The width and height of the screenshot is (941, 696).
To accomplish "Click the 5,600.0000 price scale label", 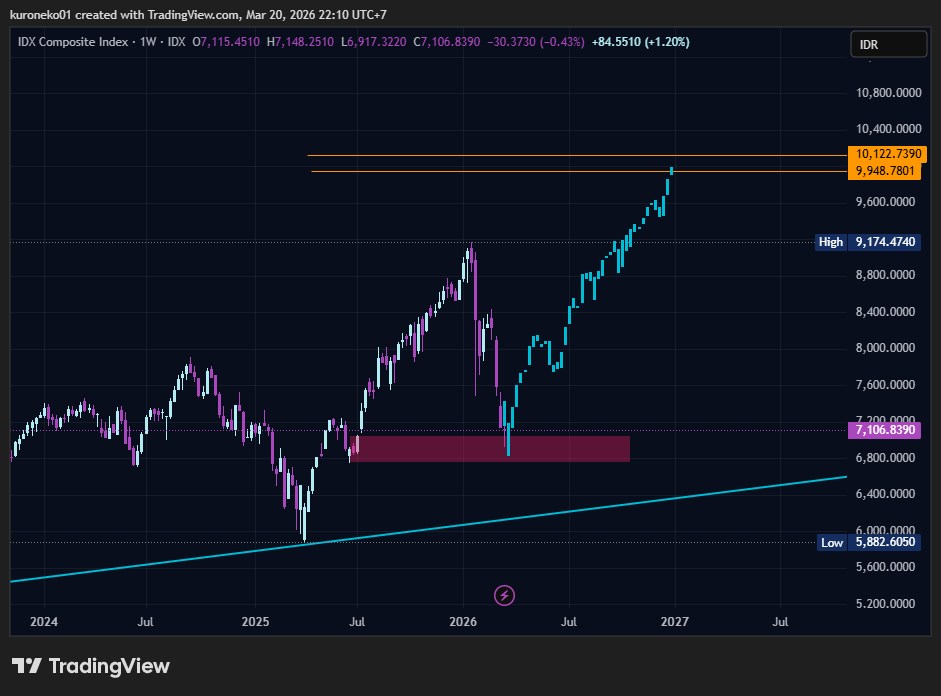I will click(x=885, y=567).
